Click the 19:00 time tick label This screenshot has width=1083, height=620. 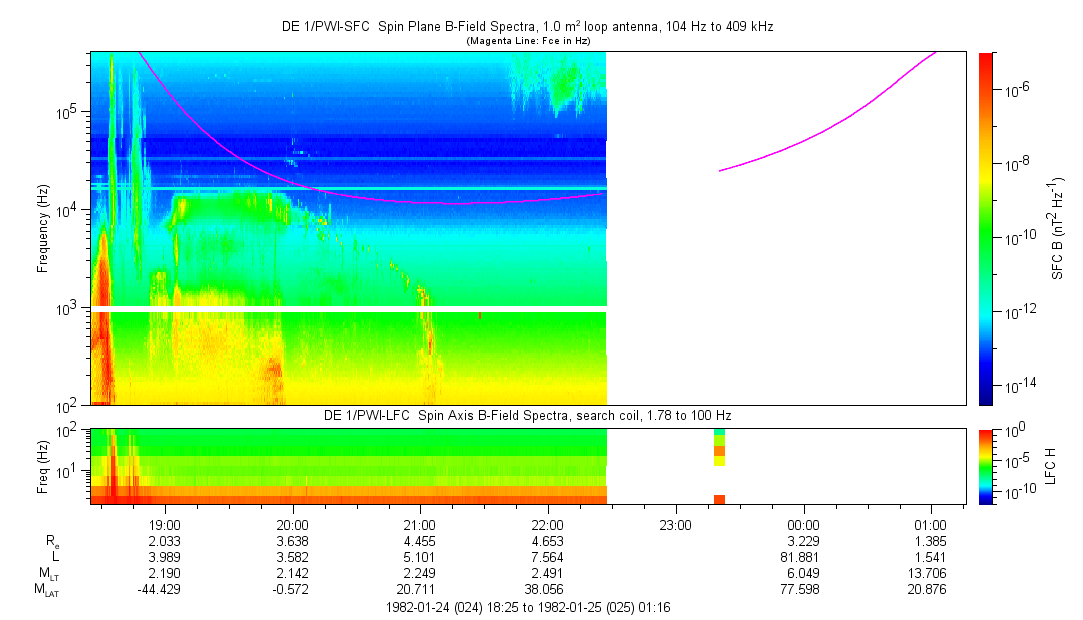[165, 525]
